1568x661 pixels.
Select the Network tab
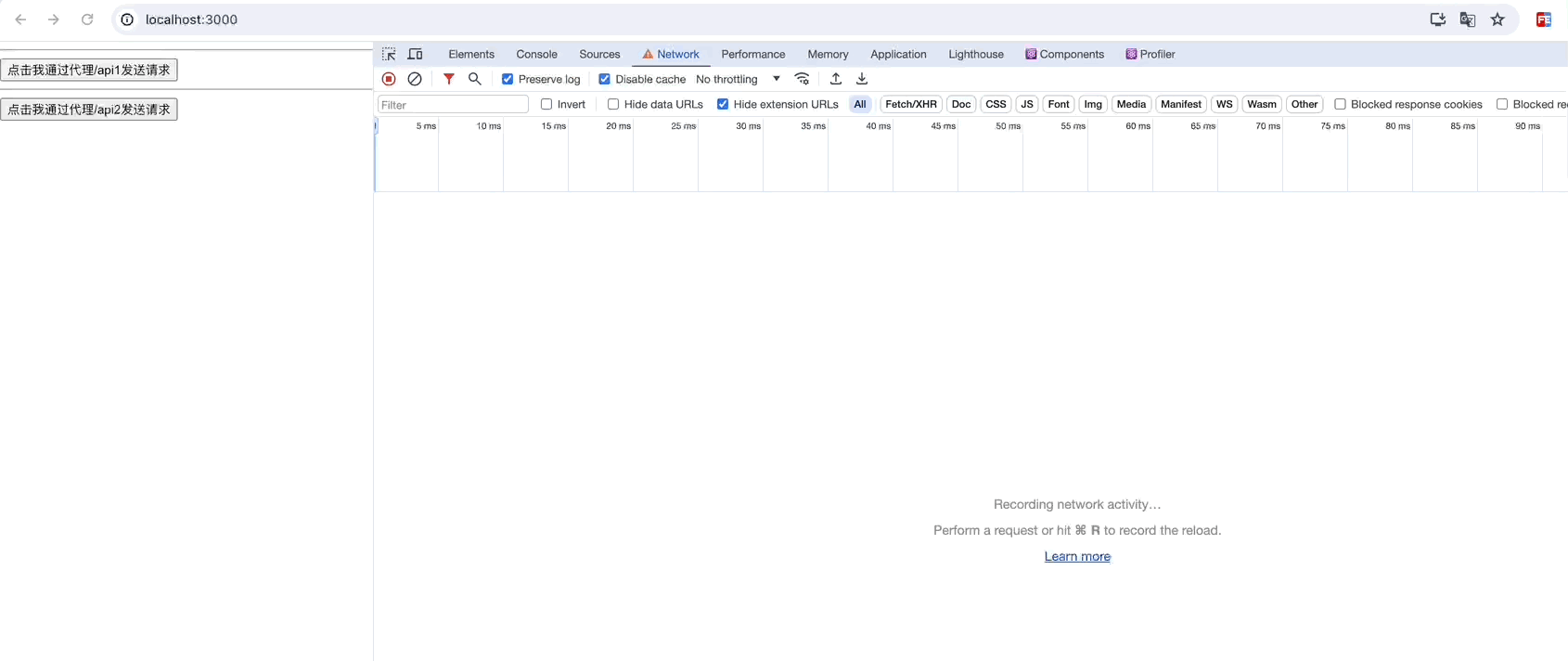671,54
